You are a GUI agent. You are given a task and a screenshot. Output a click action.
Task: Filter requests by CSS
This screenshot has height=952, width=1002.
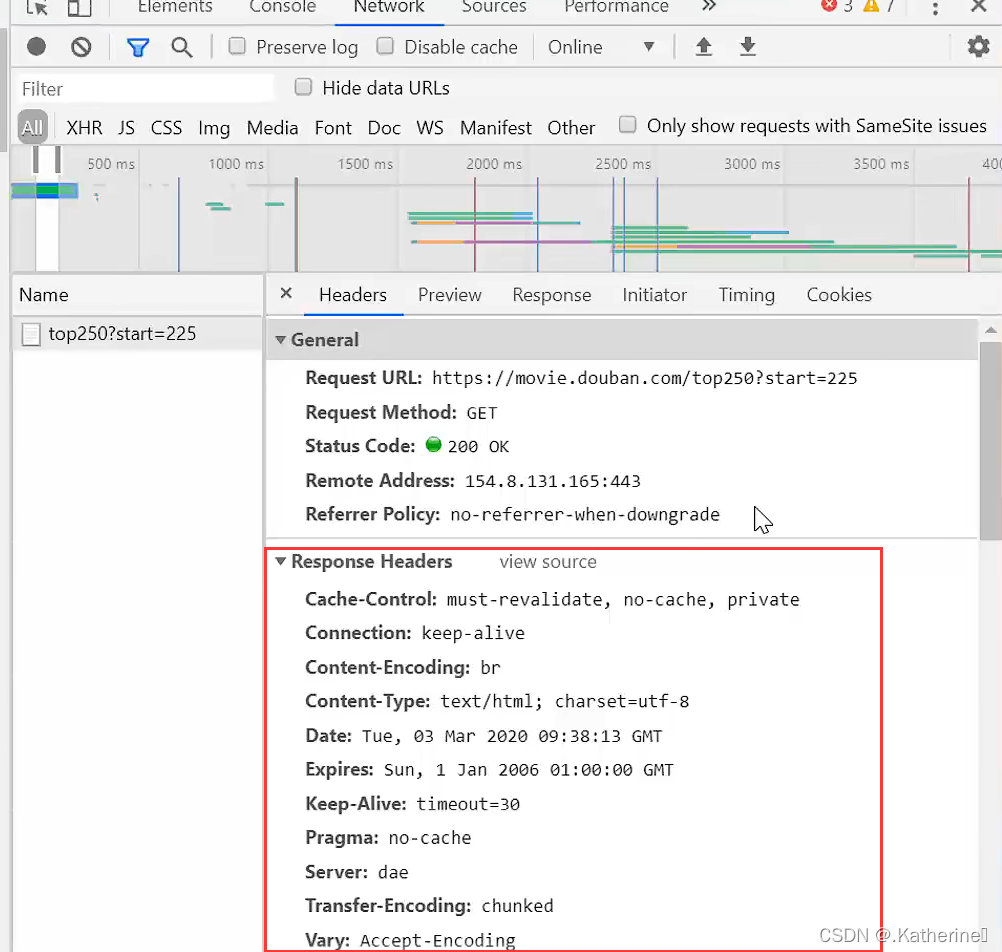167,128
